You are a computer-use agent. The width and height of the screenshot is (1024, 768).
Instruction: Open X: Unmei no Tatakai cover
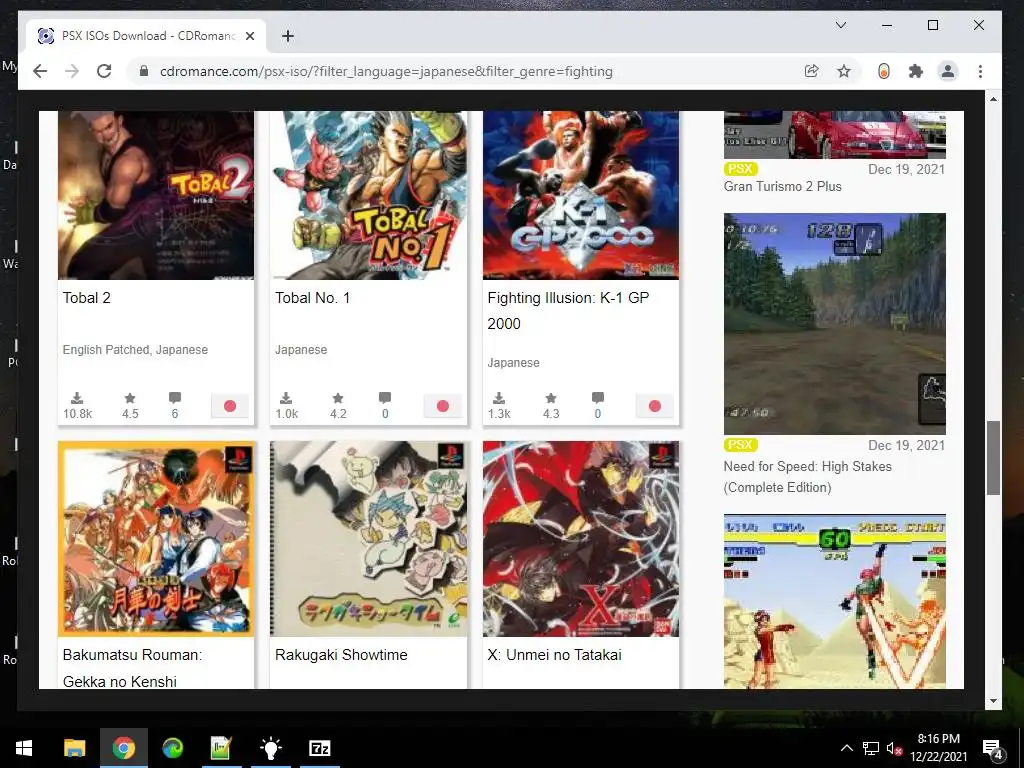pos(581,538)
